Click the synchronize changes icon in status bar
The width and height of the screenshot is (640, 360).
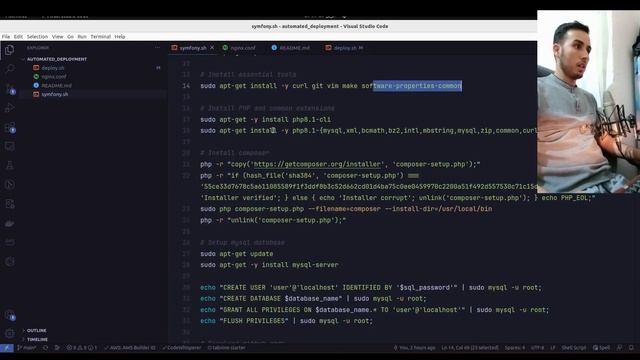pos(45,348)
